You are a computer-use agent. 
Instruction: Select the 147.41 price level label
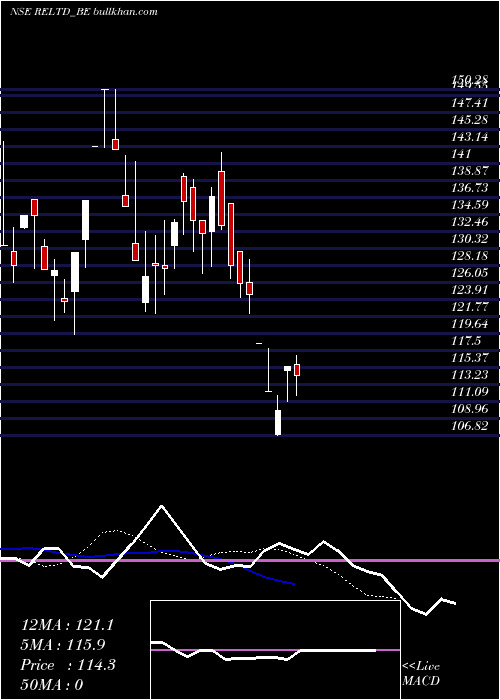(x=470, y=104)
